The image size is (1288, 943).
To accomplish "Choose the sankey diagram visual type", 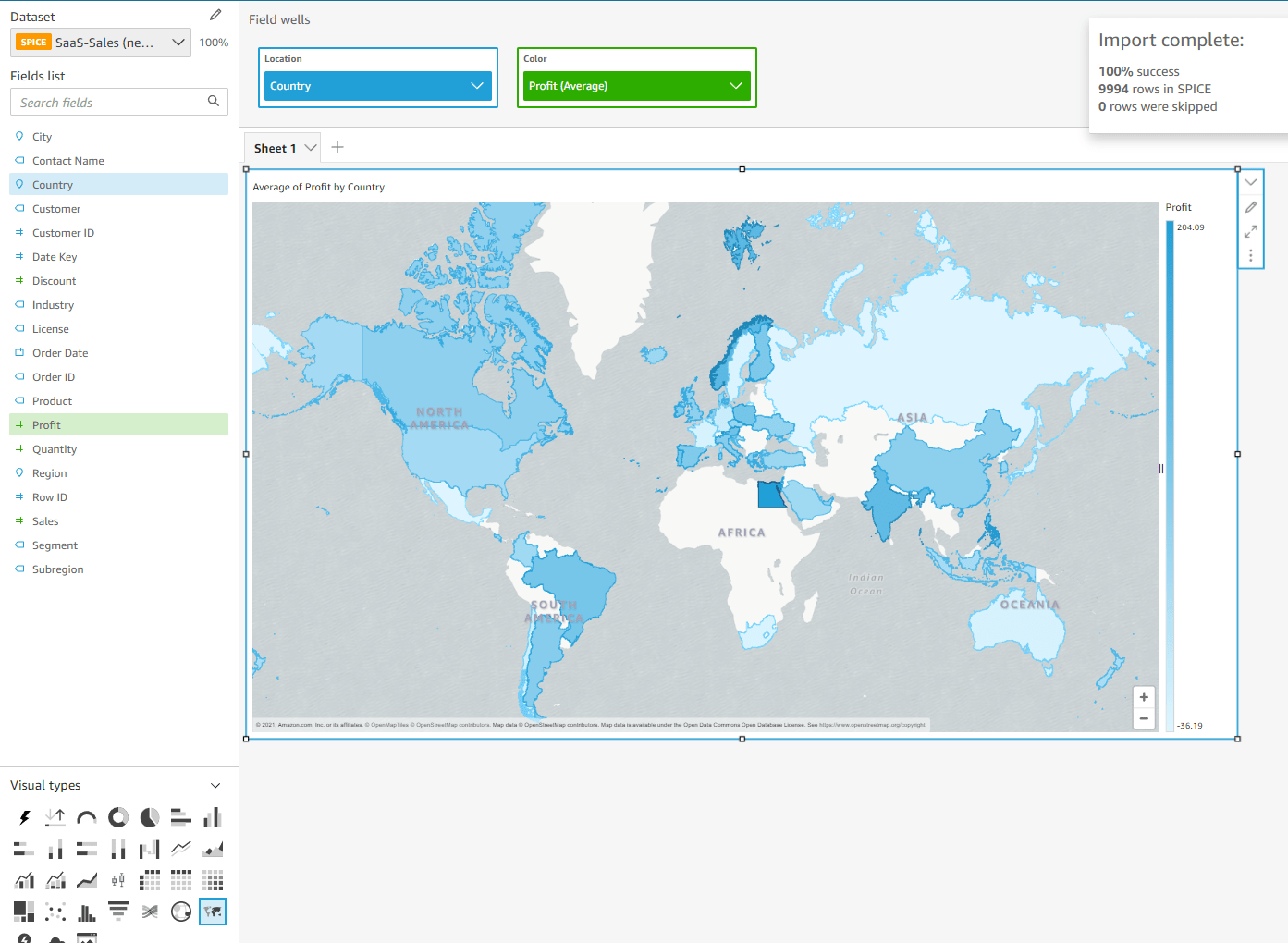I will [149, 912].
